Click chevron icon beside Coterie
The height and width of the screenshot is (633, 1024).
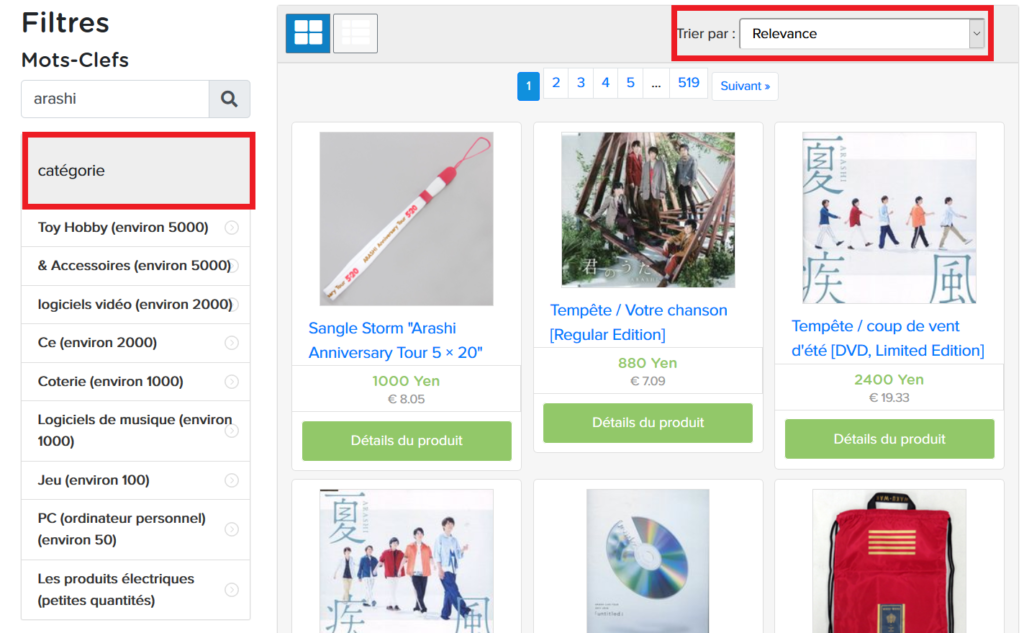[232, 381]
